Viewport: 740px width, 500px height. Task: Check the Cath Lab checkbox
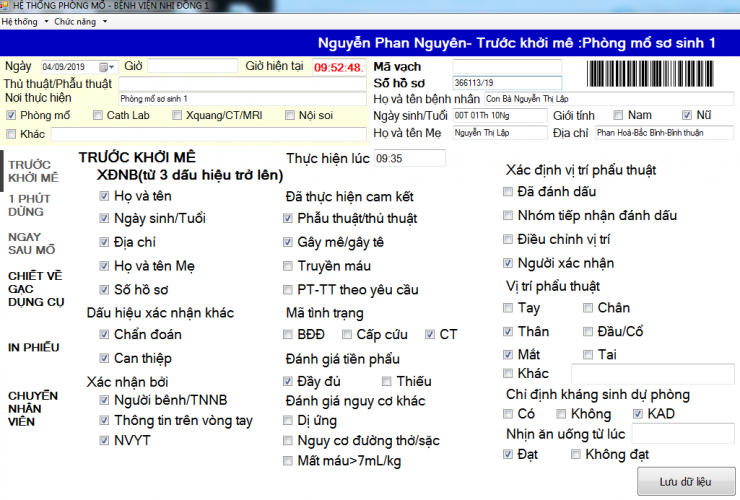point(98,115)
